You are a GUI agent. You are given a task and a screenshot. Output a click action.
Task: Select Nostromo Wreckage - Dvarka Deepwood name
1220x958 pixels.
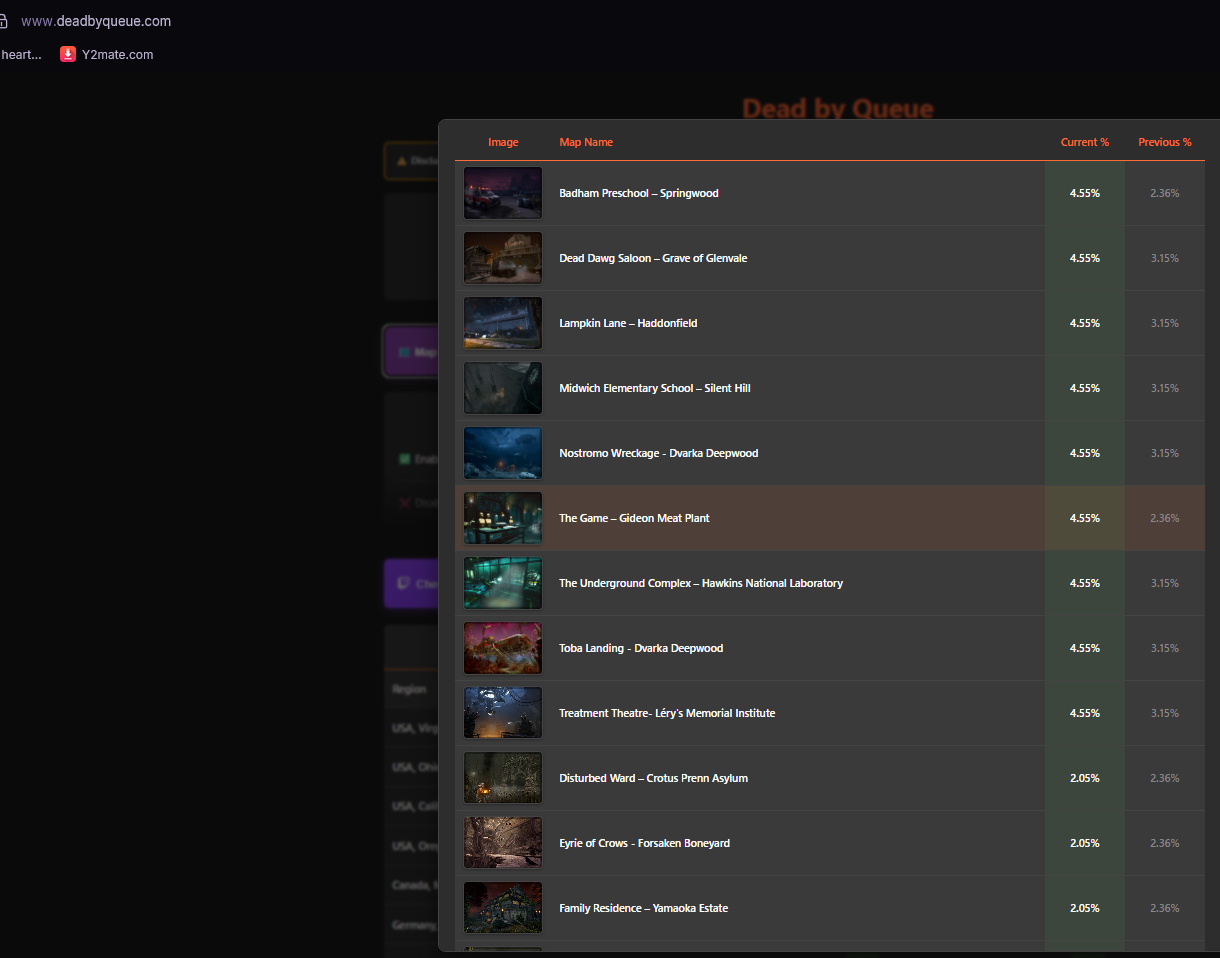(659, 453)
